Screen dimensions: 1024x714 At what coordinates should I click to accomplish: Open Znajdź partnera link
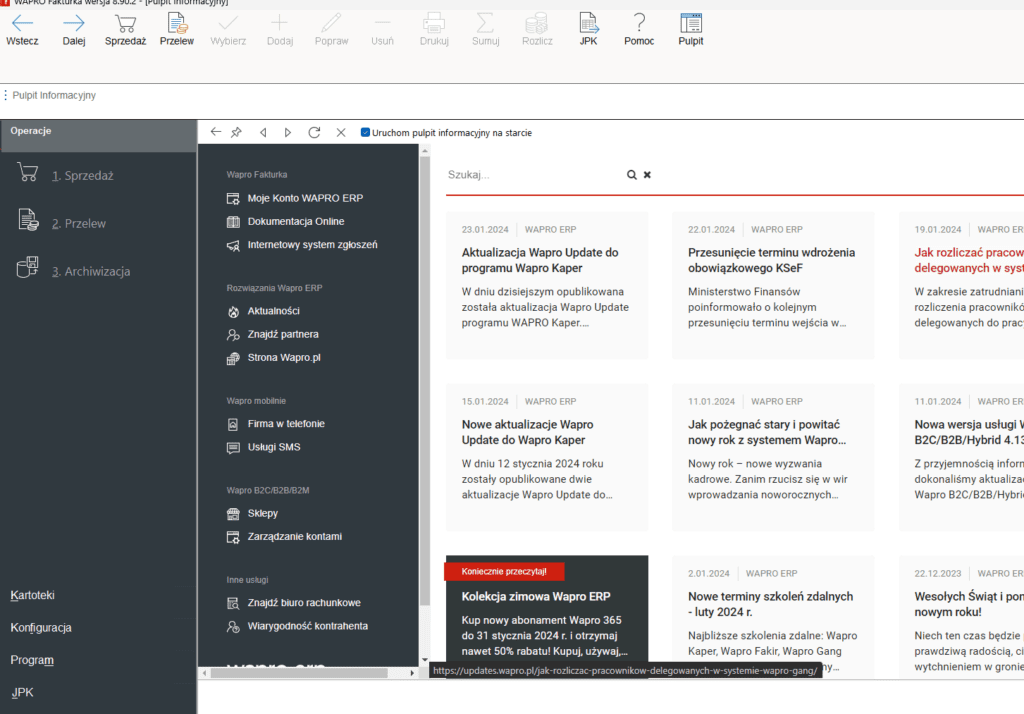[x=283, y=334]
